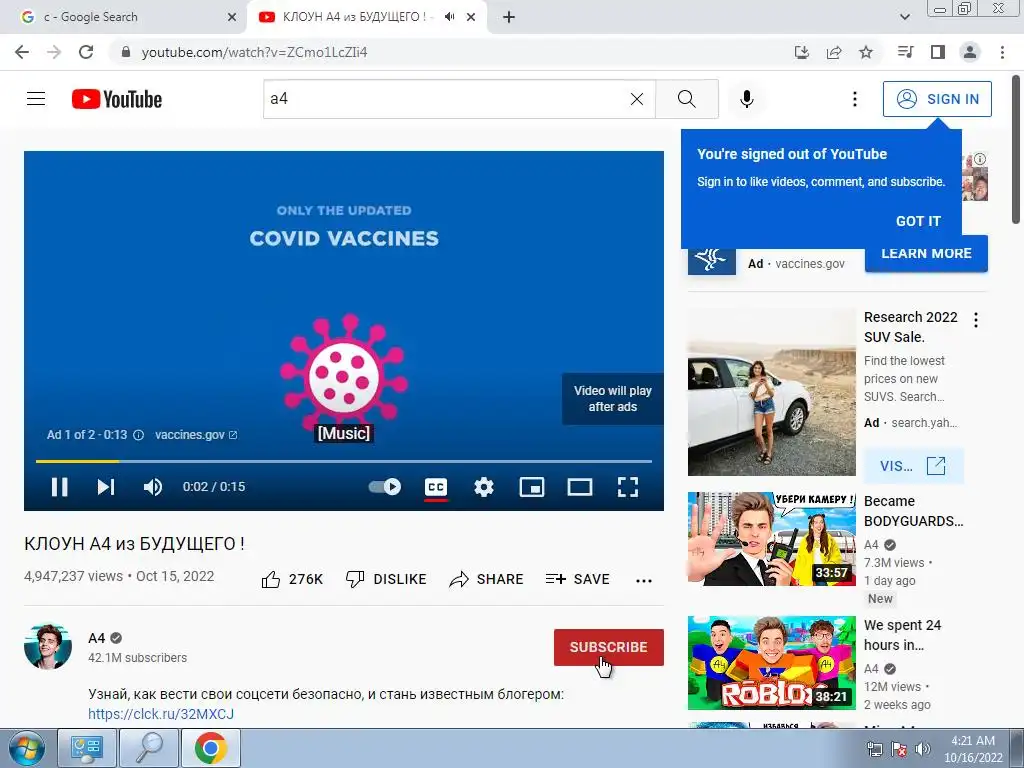Bookmark this page with star
1024x768 pixels.
click(x=866, y=52)
